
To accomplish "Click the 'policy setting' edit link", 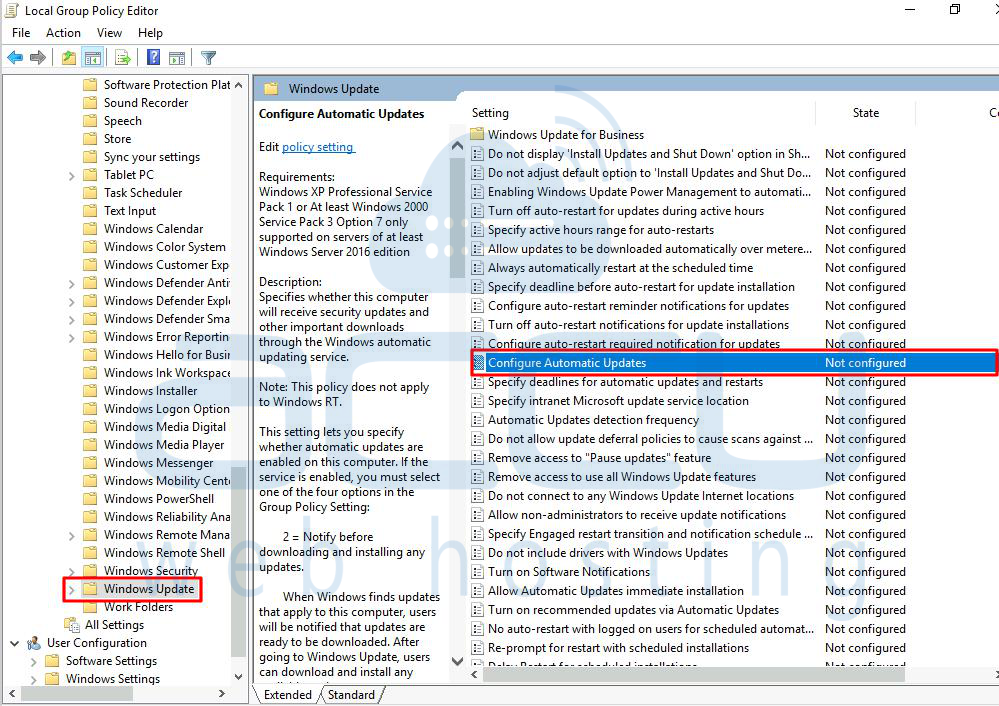I will pos(317,147).
